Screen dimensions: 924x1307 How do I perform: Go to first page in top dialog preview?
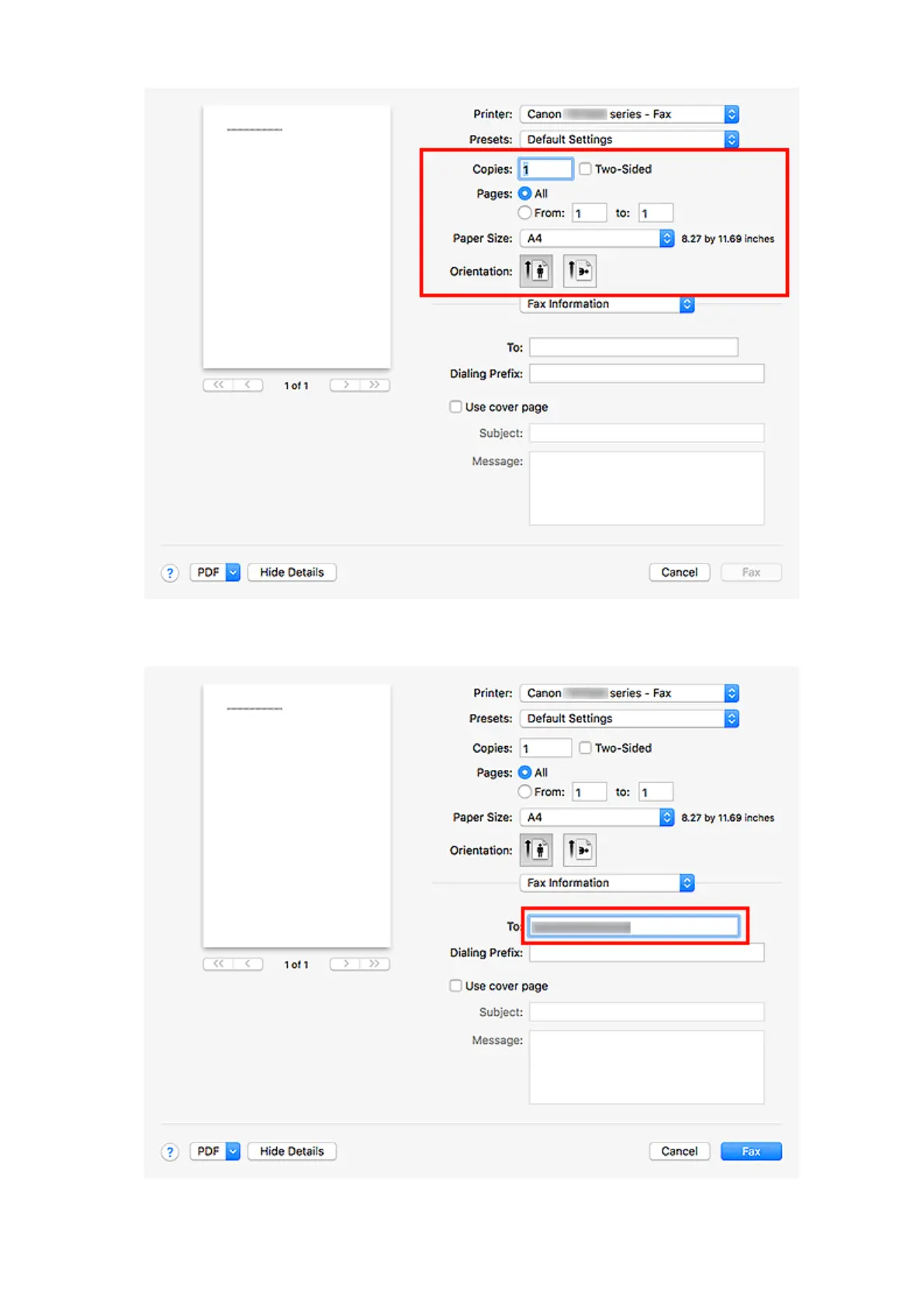coord(218,385)
